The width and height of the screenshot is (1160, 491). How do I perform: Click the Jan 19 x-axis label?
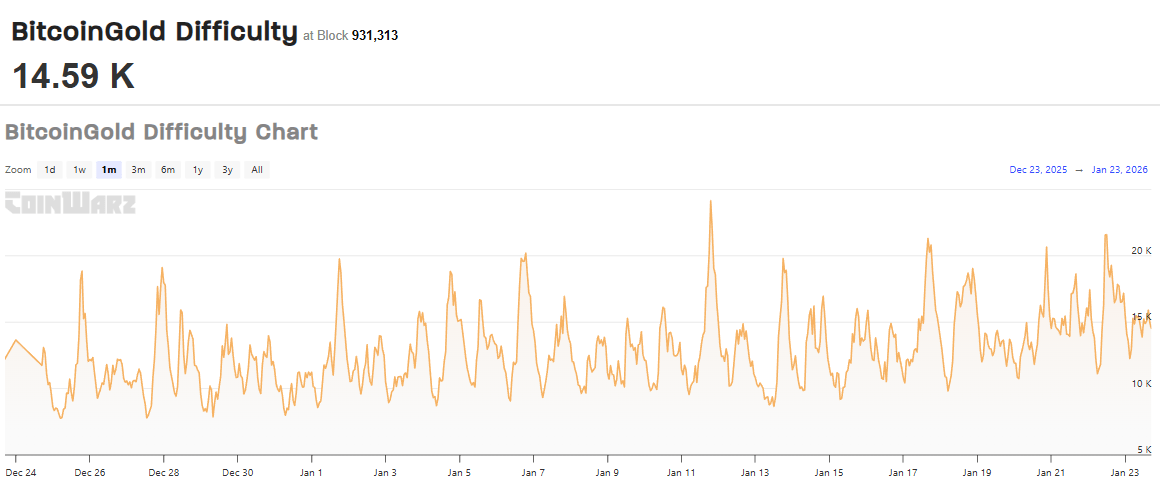point(977,472)
